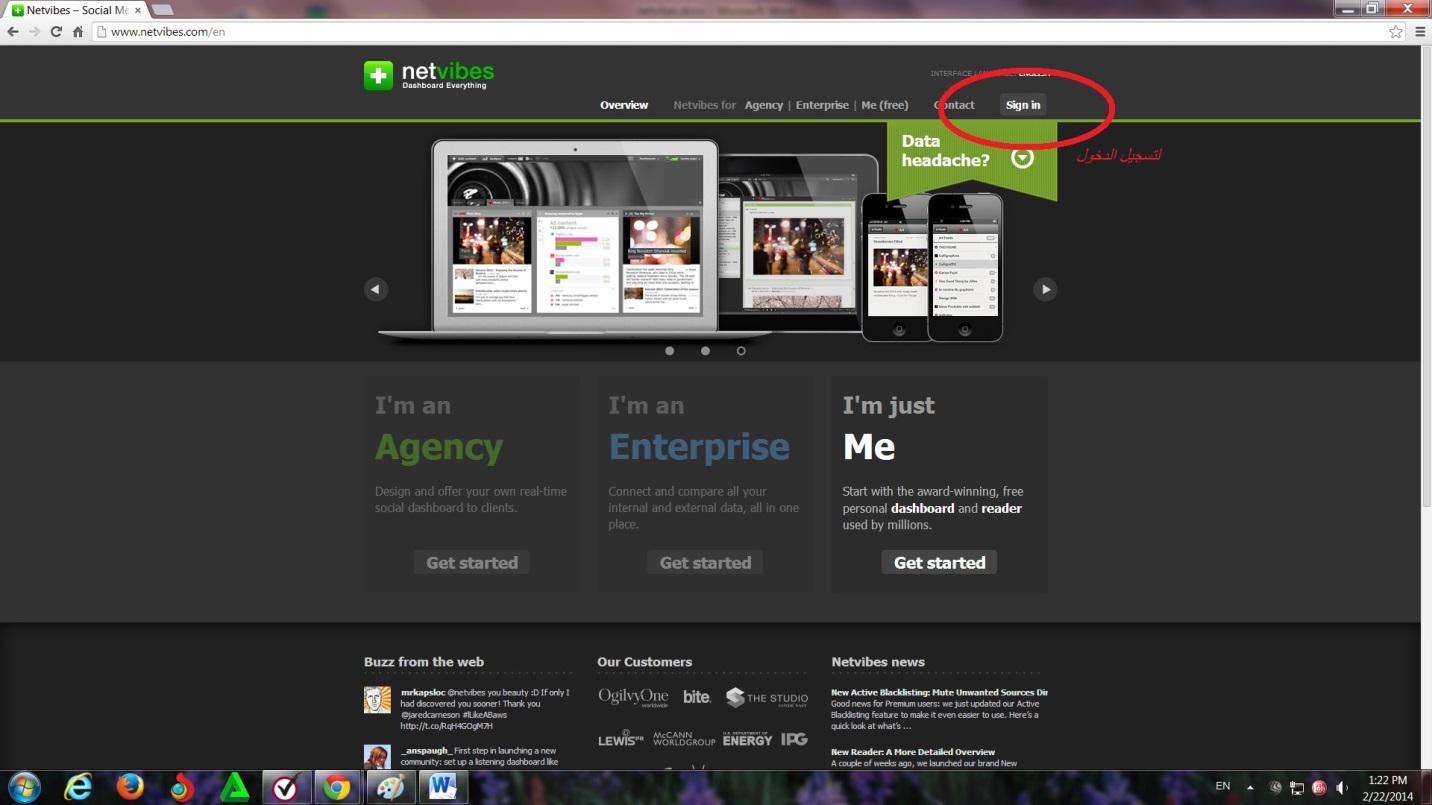Image resolution: width=1432 pixels, height=805 pixels.
Task: Click the browser forward arrow
Action: tap(34, 32)
